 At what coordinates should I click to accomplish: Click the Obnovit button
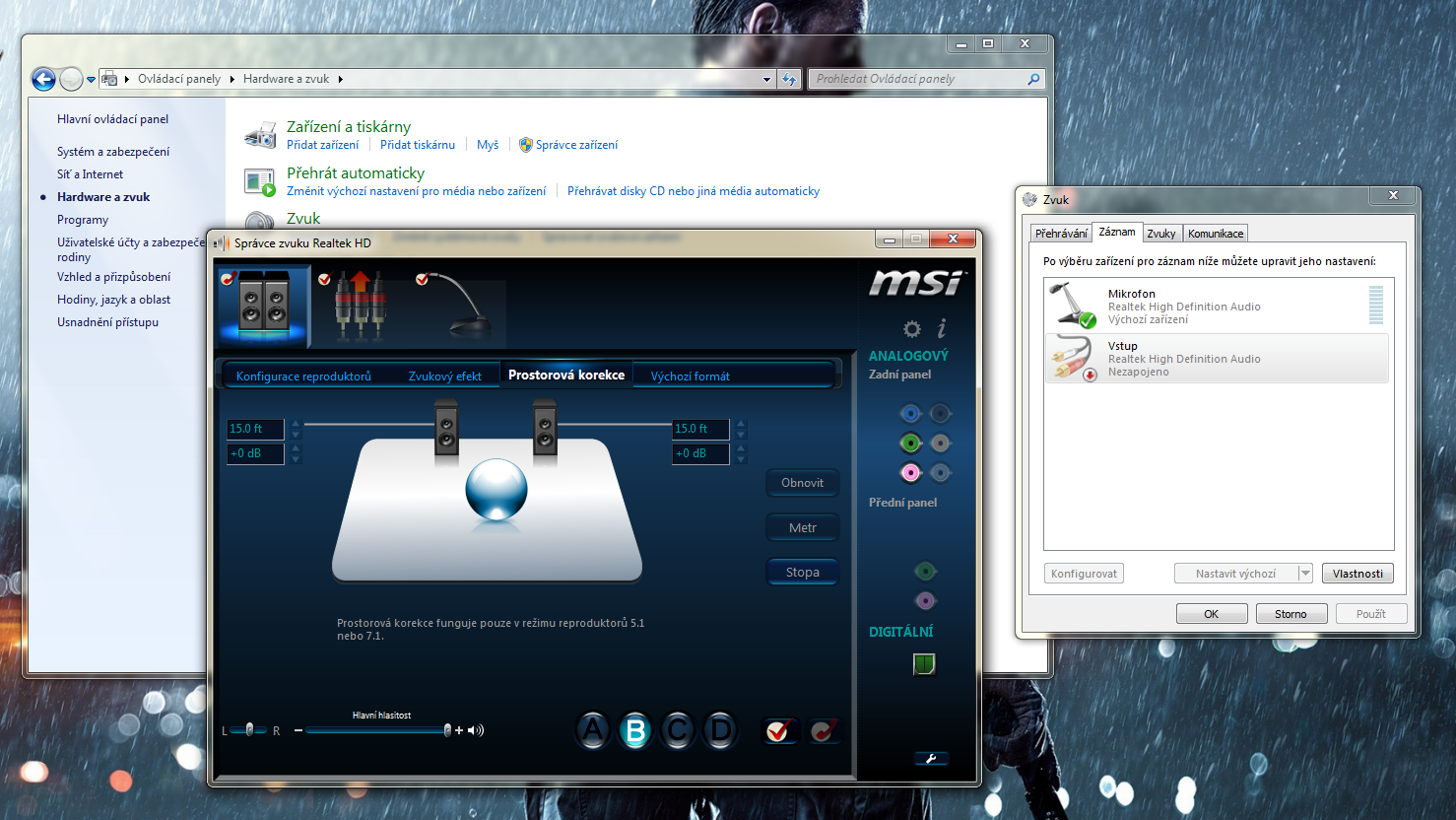(803, 483)
